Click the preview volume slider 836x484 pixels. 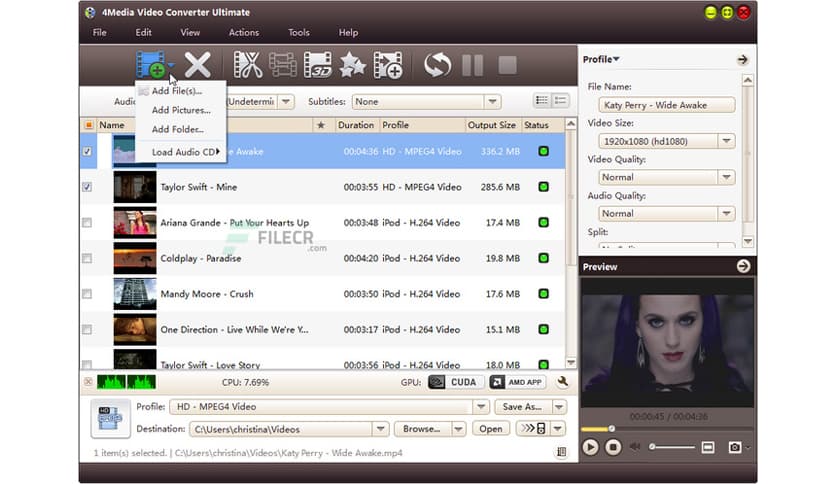(x=672, y=447)
